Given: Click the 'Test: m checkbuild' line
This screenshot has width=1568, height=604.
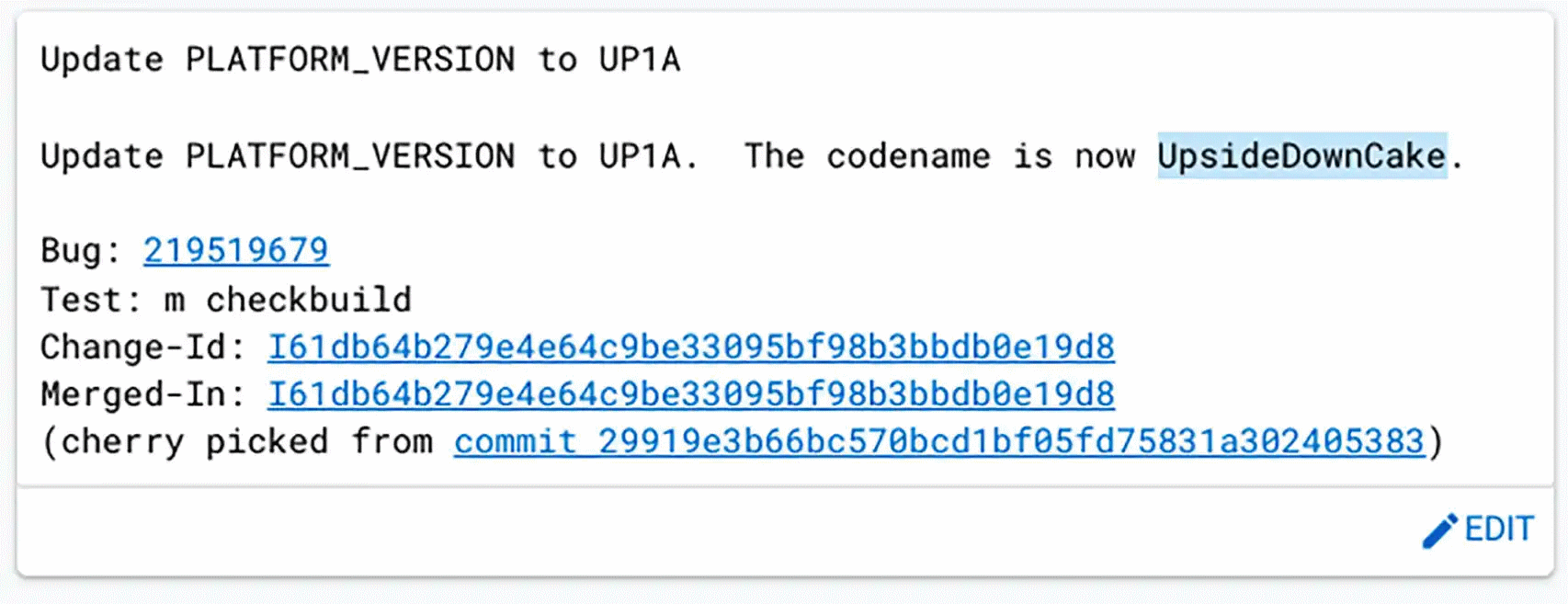Looking at the screenshot, I should click(x=226, y=300).
